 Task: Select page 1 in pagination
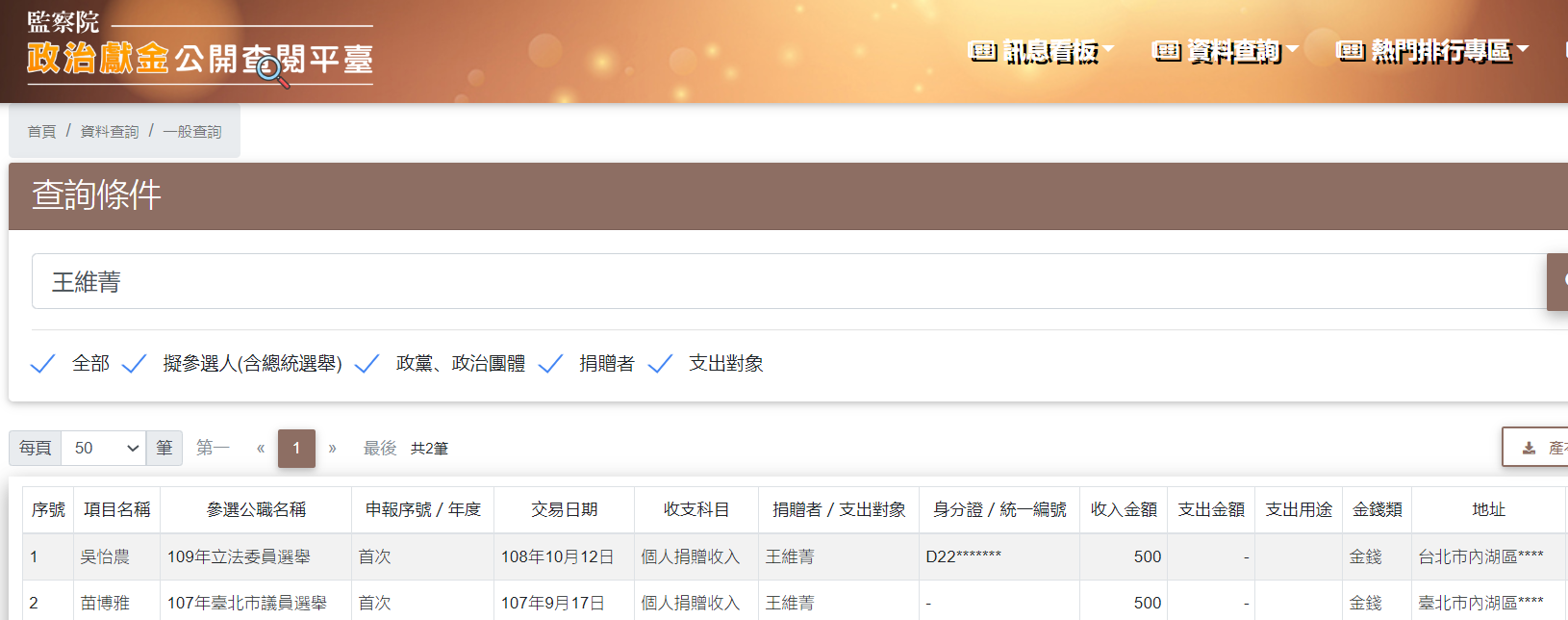[x=296, y=449]
